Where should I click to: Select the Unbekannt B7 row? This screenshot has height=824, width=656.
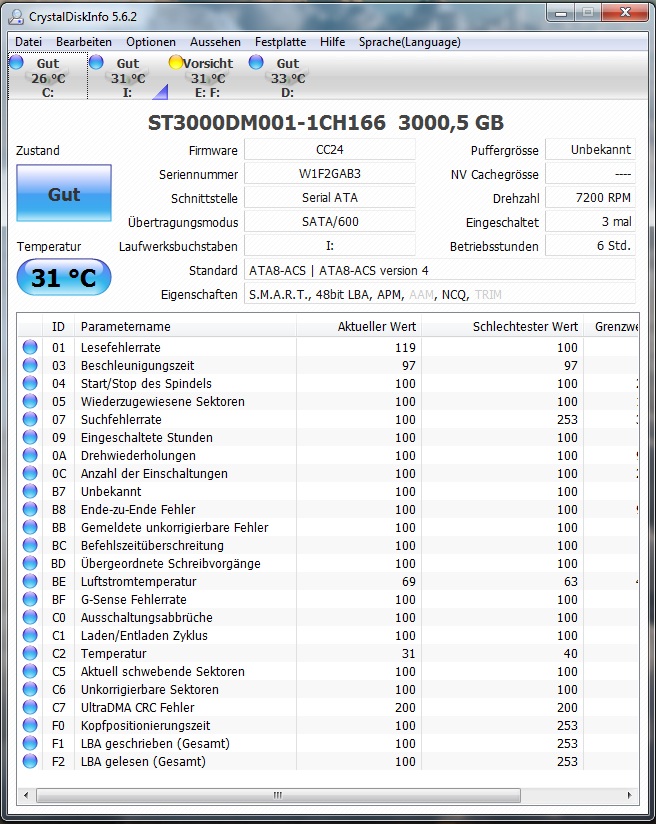[328, 491]
